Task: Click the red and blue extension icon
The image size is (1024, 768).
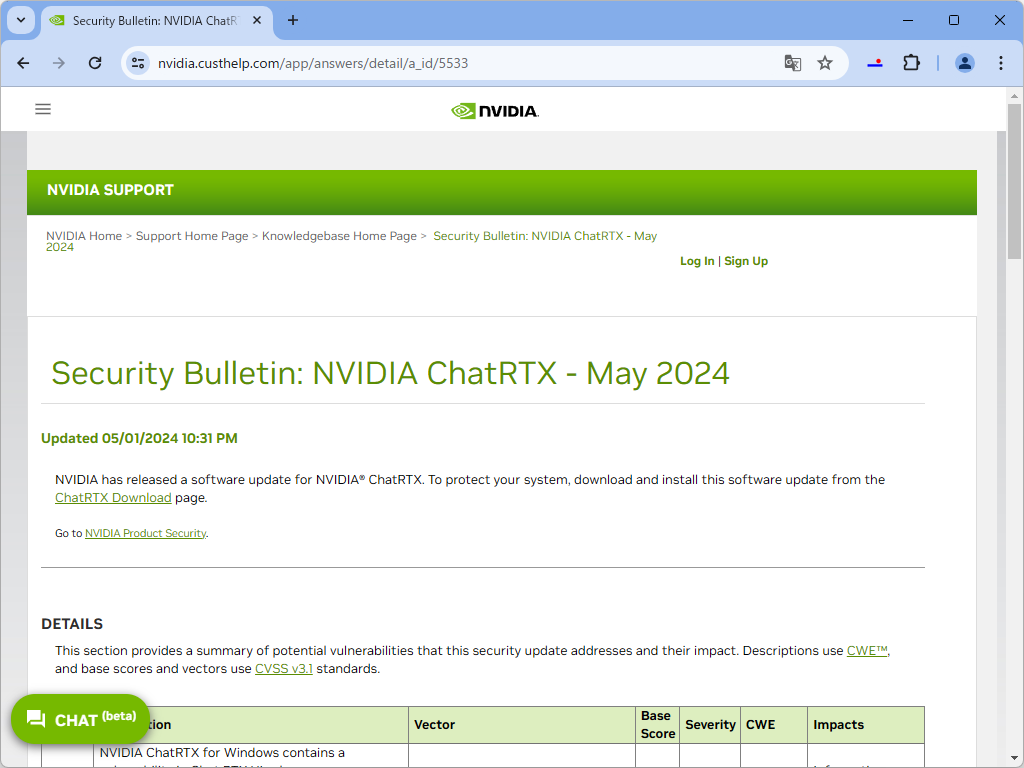Action: [875, 63]
